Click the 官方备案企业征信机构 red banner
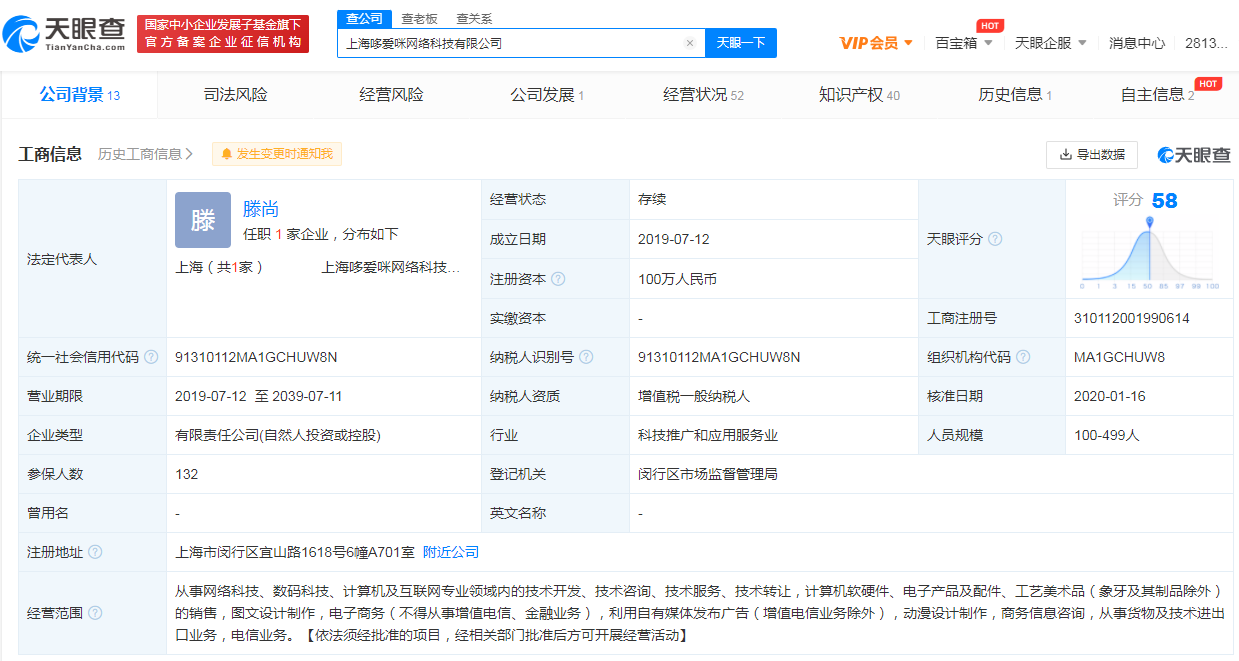This screenshot has height=661, width=1239. click(223, 34)
